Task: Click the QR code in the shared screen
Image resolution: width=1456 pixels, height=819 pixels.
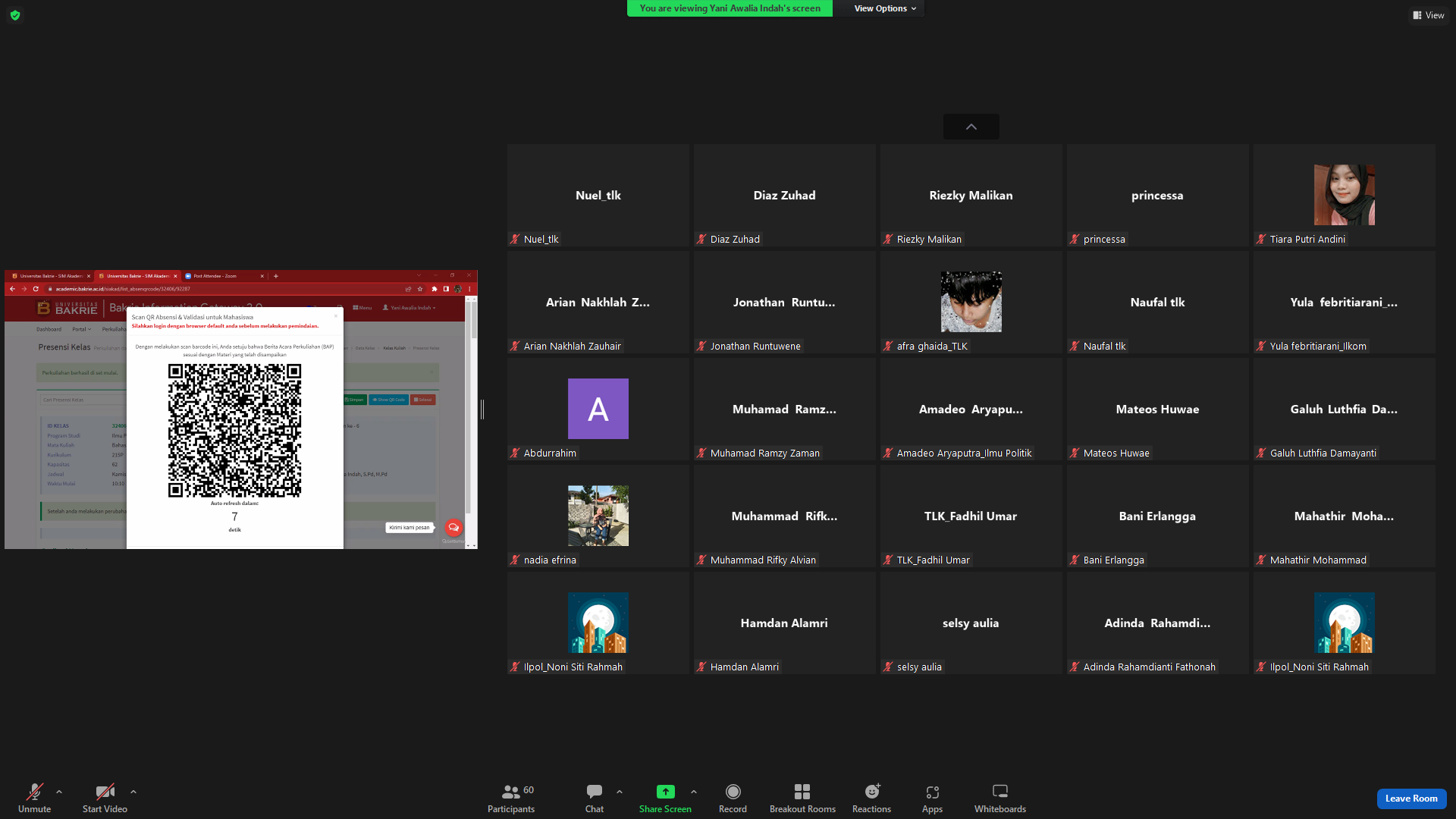Action: (234, 430)
